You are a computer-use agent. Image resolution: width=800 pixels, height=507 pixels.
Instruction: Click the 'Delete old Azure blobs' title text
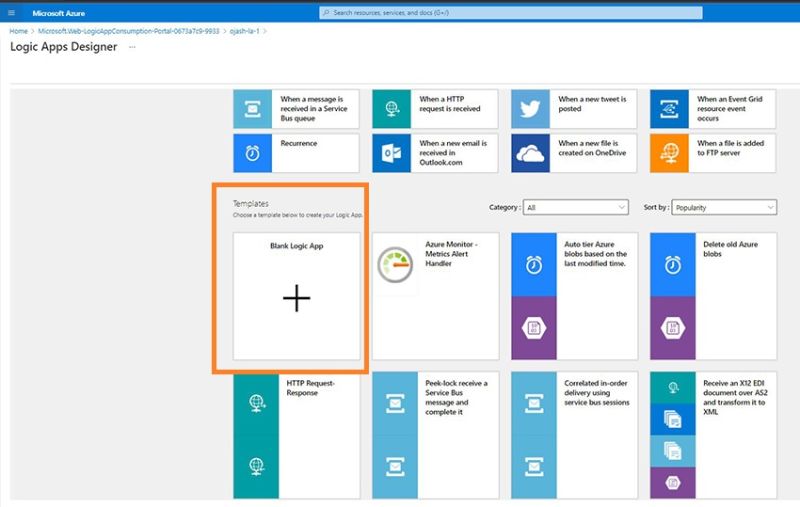[x=730, y=249]
